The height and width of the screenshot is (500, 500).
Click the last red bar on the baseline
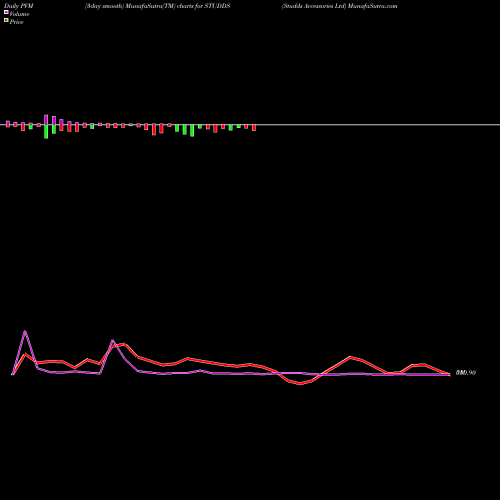(254, 128)
